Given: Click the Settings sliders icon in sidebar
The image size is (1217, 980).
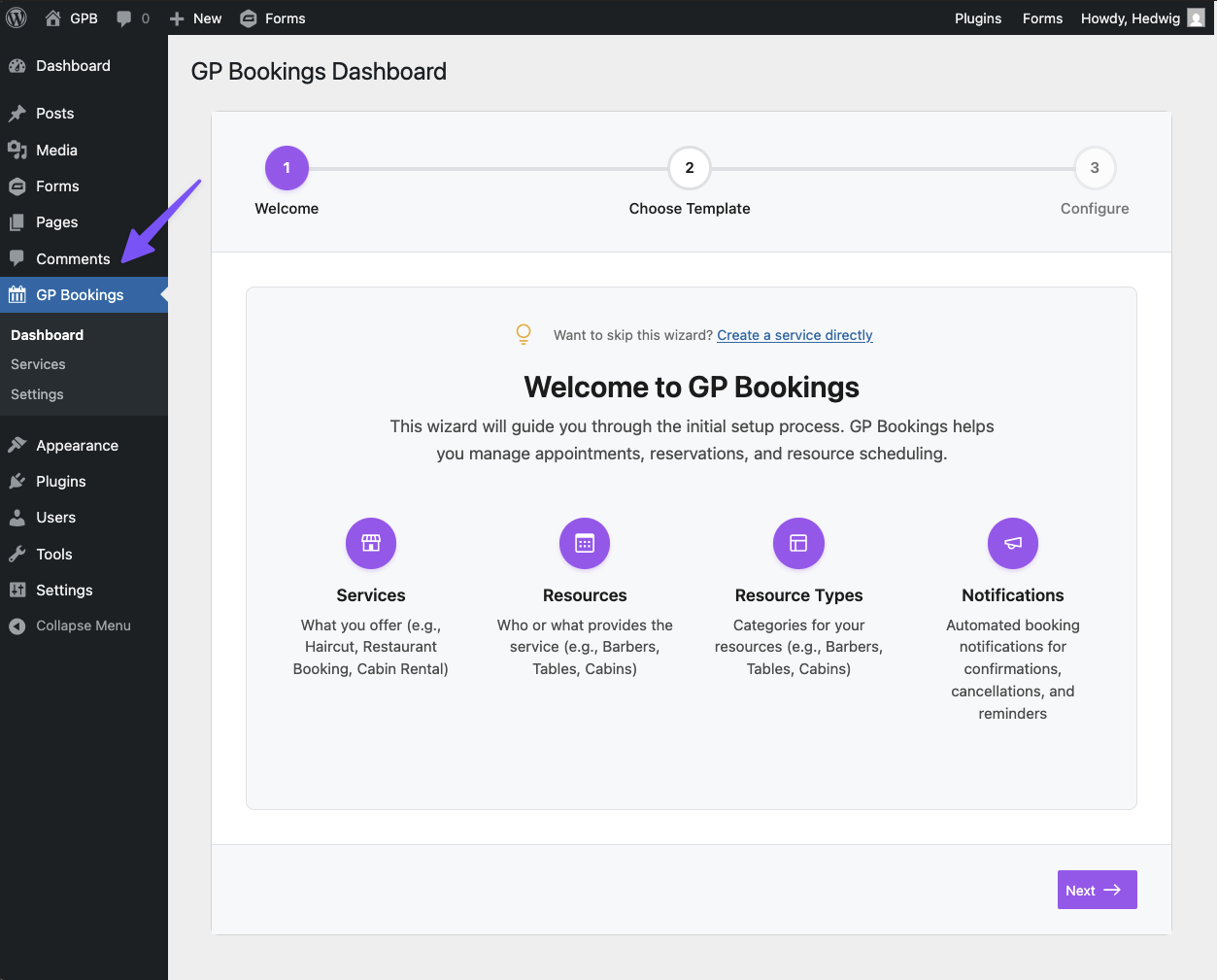Looking at the screenshot, I should pos(17,591).
